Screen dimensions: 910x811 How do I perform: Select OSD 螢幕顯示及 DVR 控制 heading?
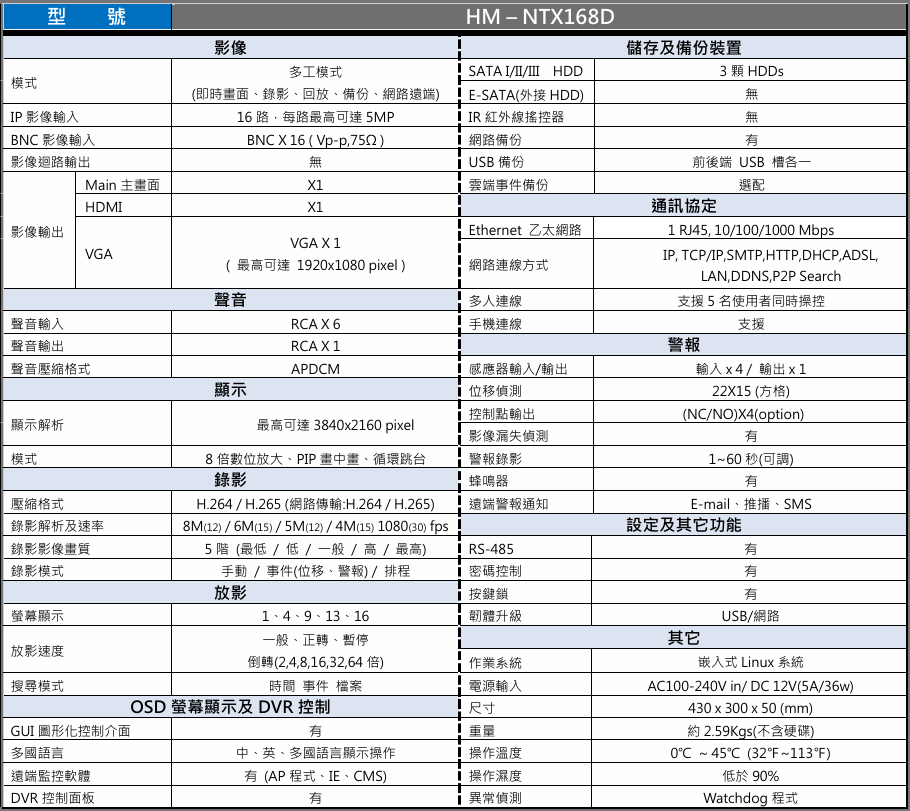pyautogui.click(x=230, y=707)
